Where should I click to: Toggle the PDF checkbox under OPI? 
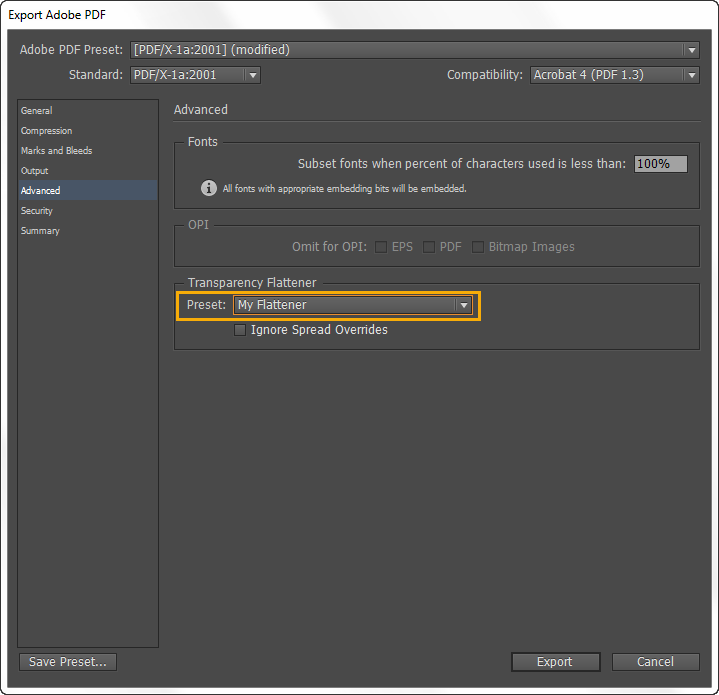coord(429,247)
